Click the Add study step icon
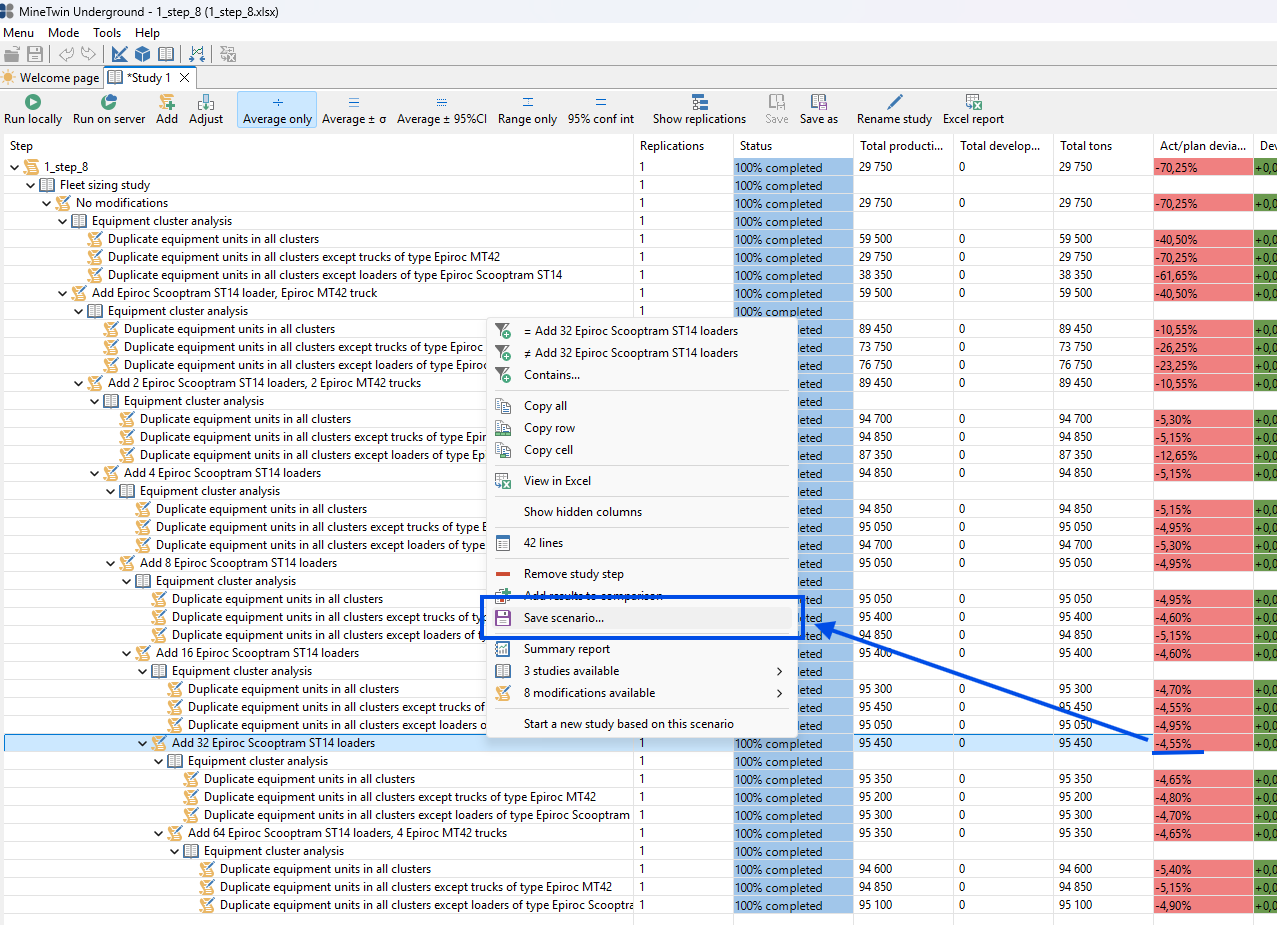This screenshot has width=1277, height=925. point(167,102)
